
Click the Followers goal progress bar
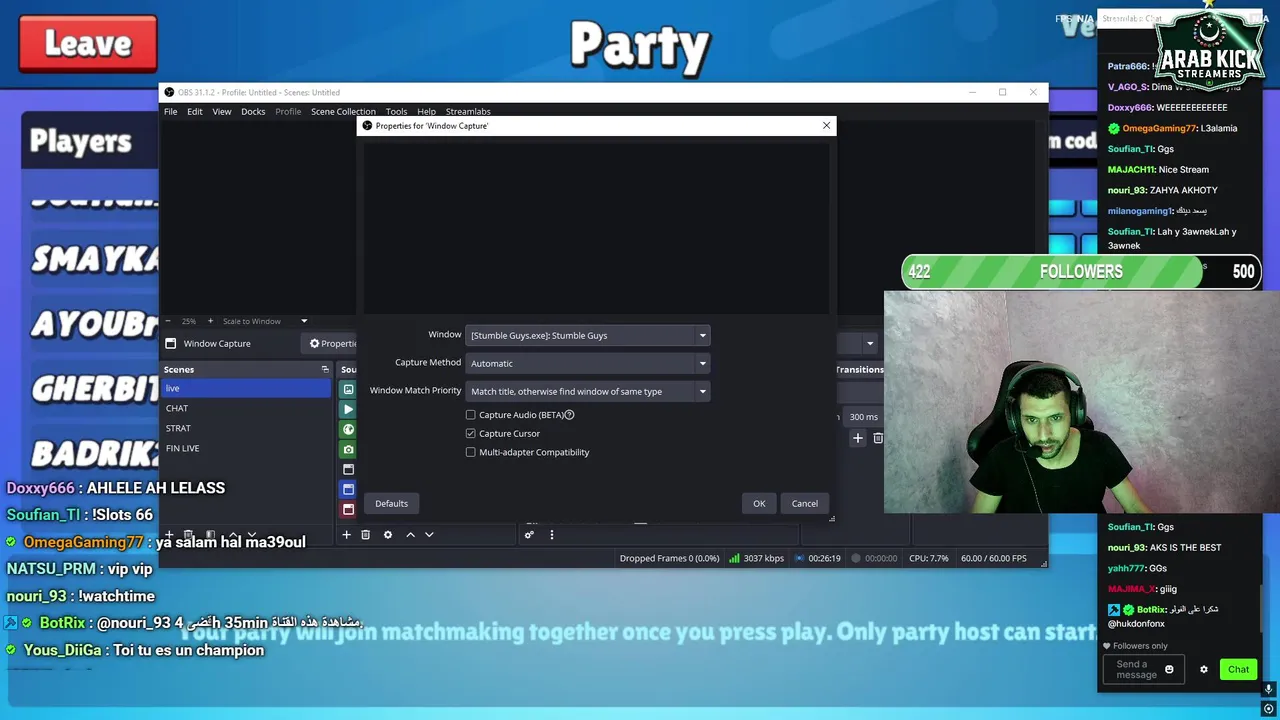pos(1081,272)
